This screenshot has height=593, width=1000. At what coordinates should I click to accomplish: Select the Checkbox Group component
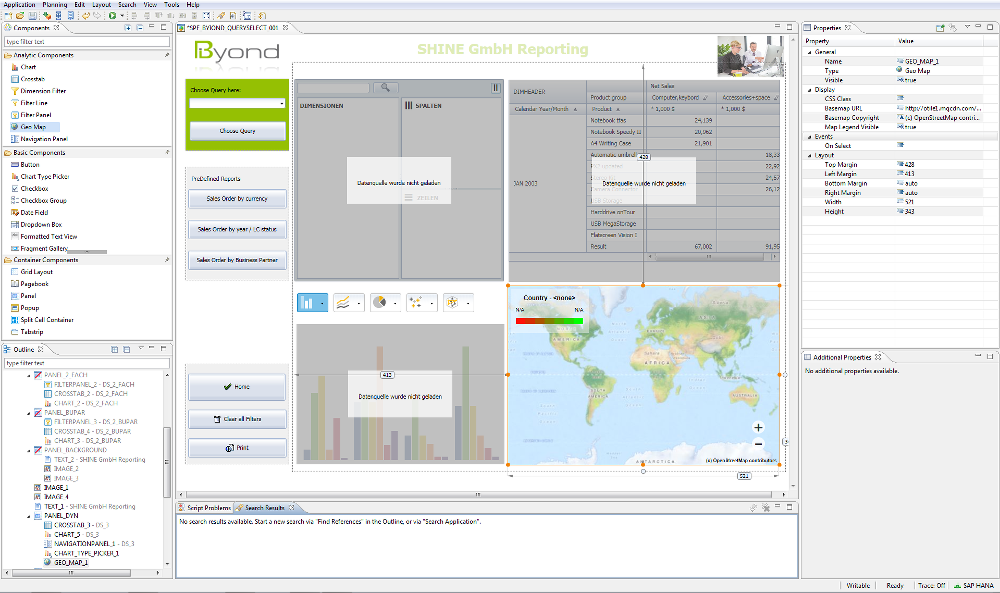[x=43, y=200]
